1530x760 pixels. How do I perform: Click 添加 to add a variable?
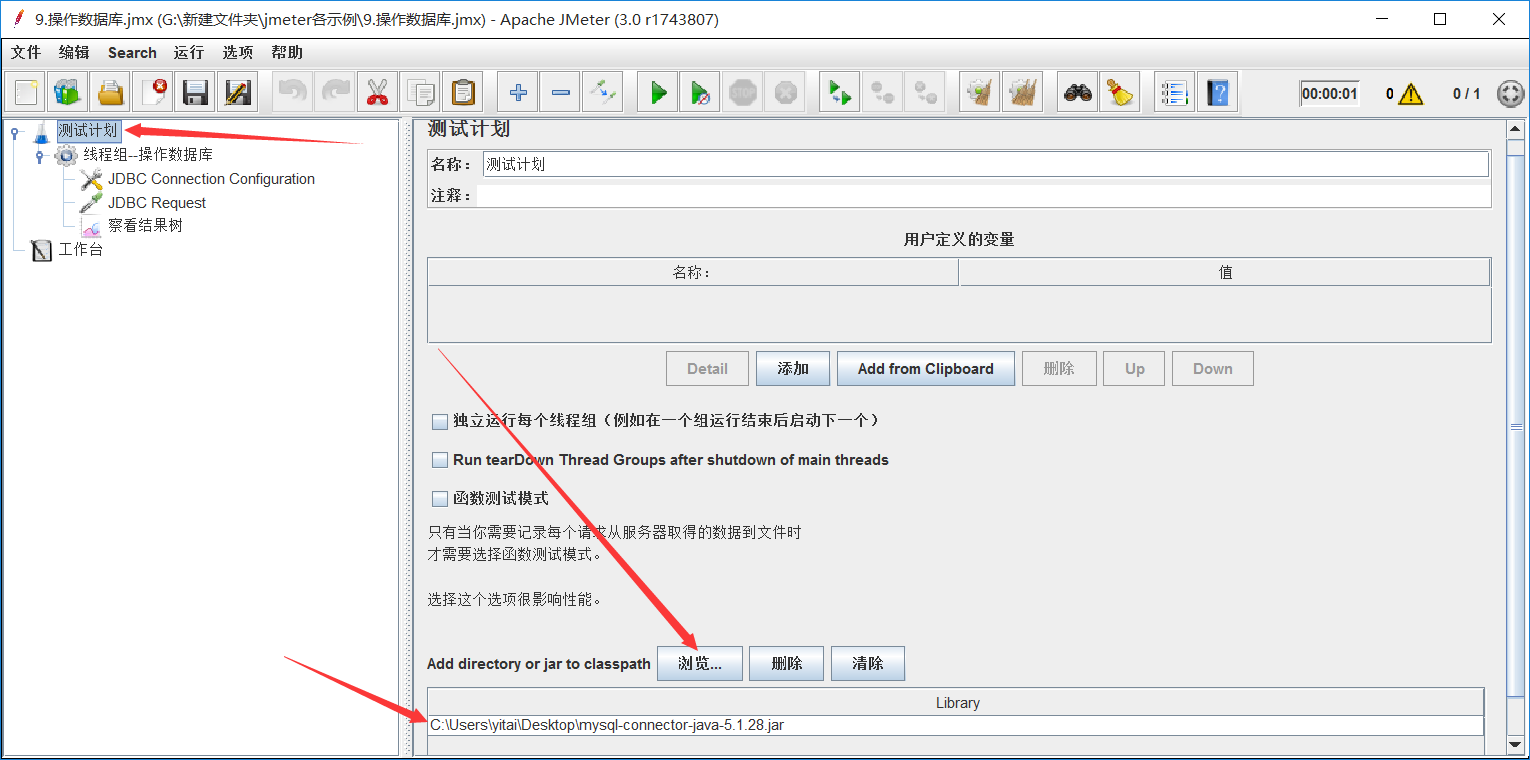click(x=793, y=368)
